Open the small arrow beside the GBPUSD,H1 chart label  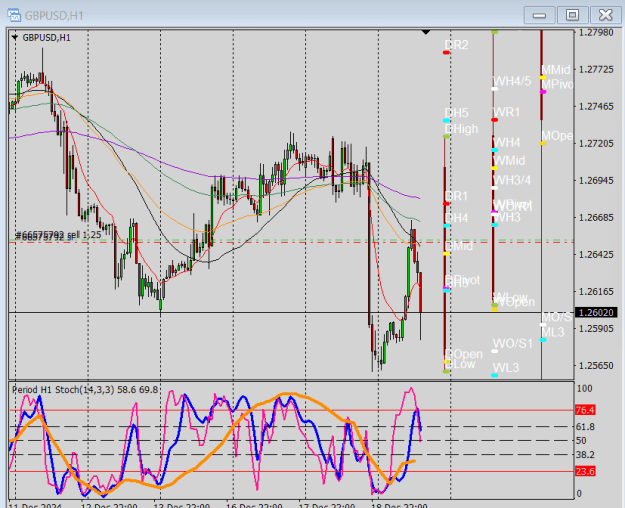coord(15,37)
